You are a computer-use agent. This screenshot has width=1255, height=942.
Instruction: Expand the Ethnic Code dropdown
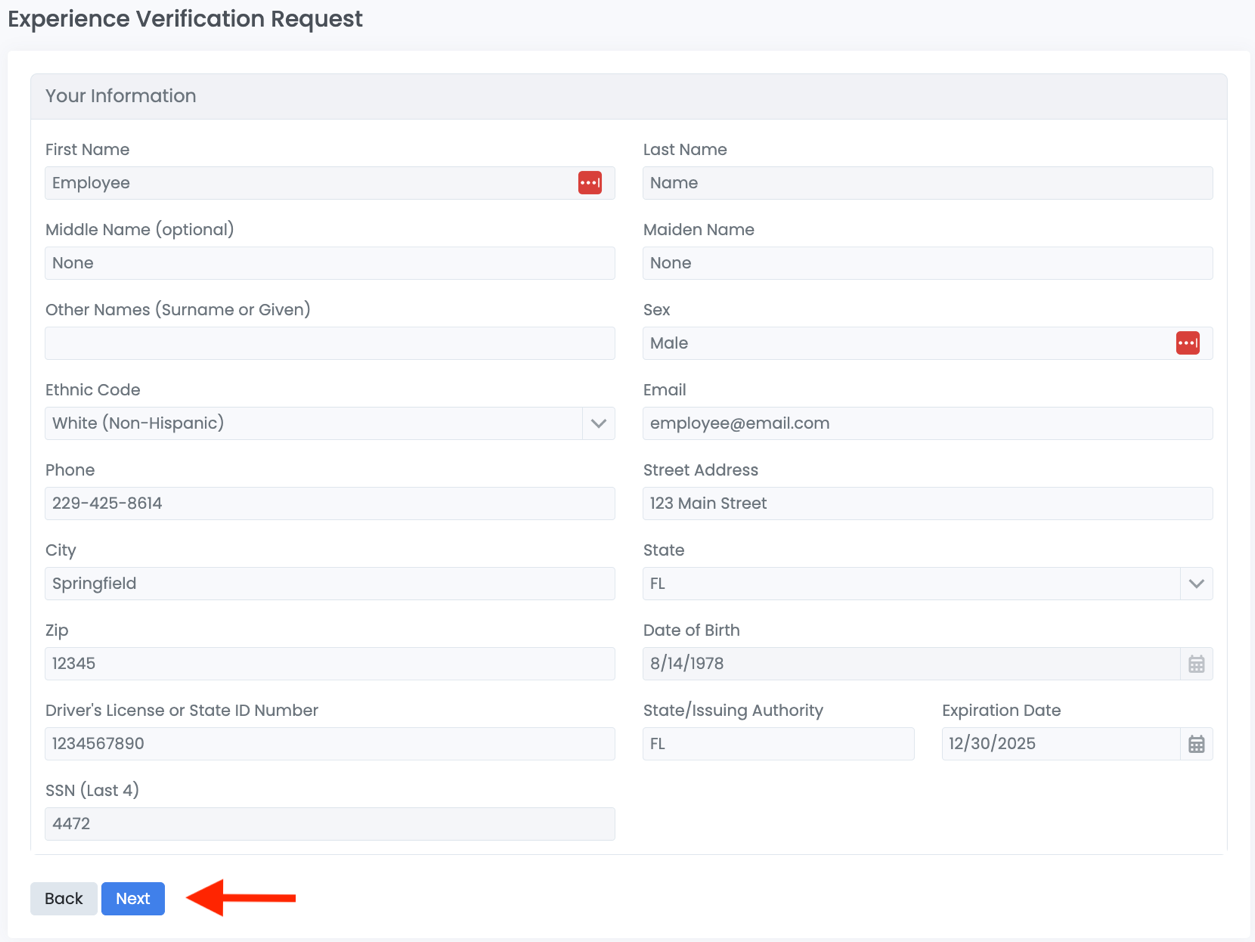598,423
